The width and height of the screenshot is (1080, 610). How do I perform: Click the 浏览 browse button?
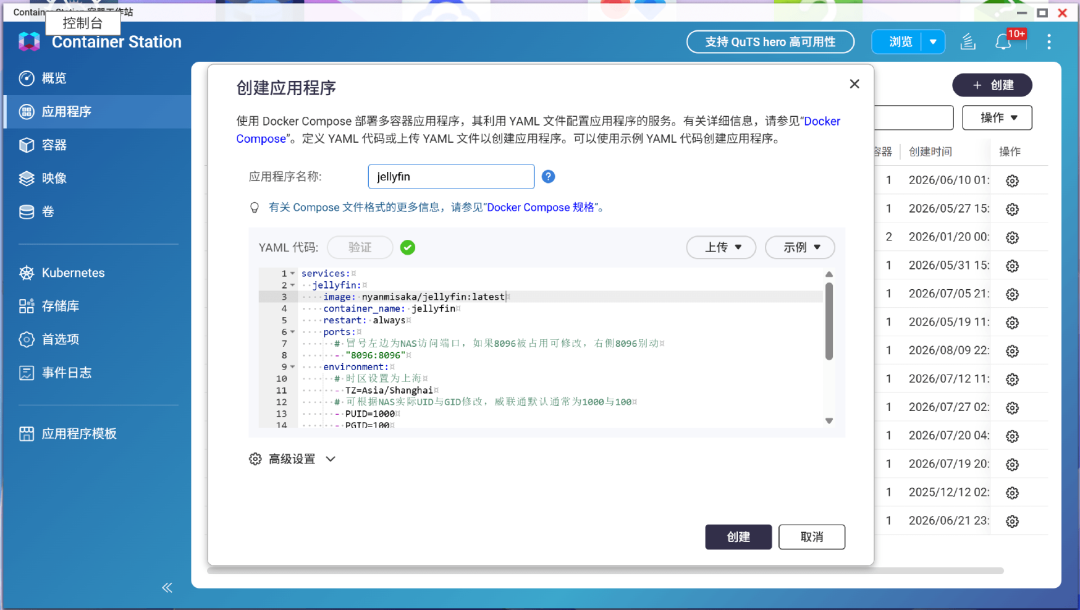[897, 42]
